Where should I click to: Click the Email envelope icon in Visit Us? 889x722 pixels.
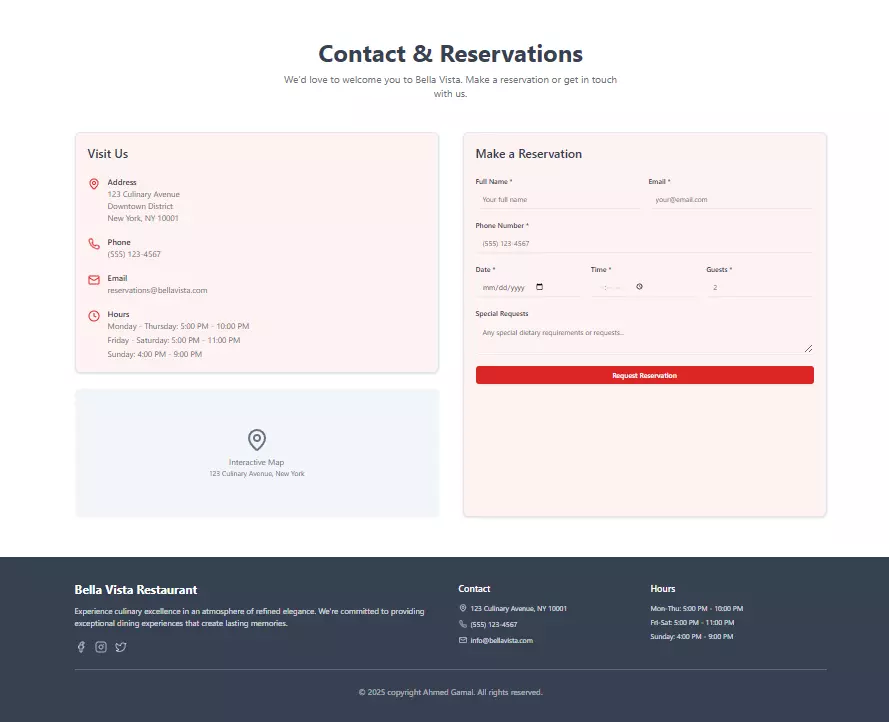(x=94, y=279)
